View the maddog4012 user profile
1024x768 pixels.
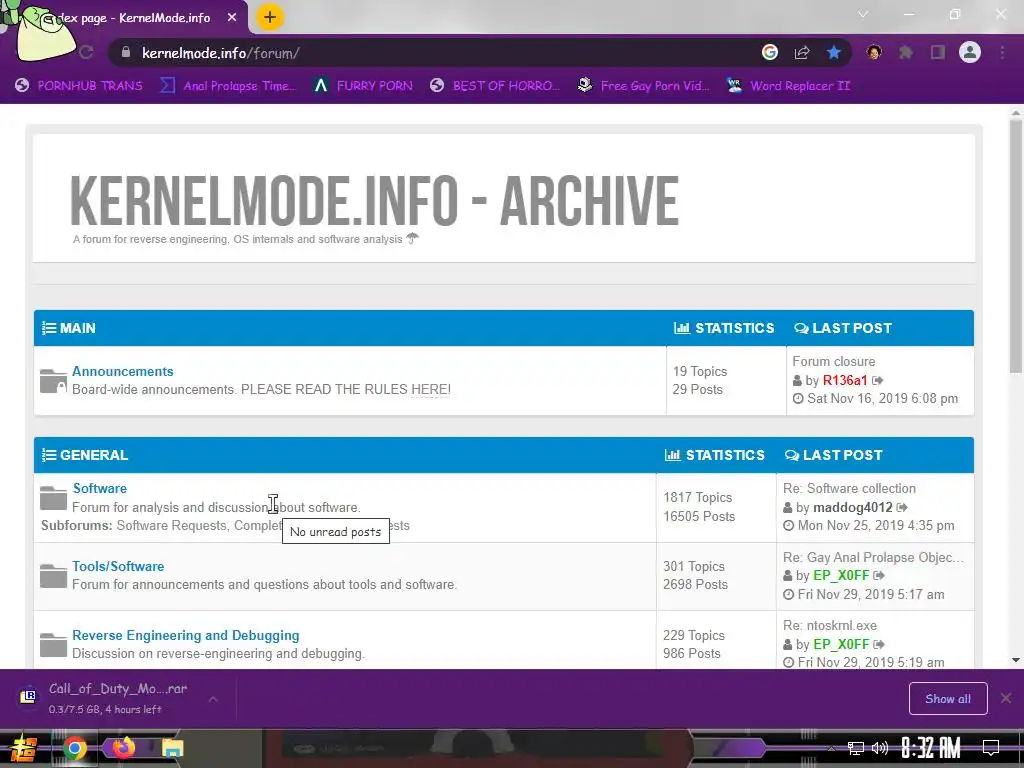(853, 507)
